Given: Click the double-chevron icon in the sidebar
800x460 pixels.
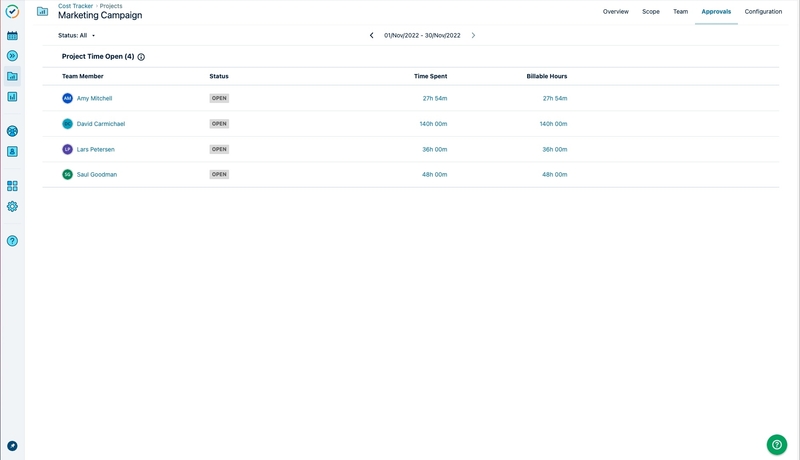Looking at the screenshot, I should point(12,56).
